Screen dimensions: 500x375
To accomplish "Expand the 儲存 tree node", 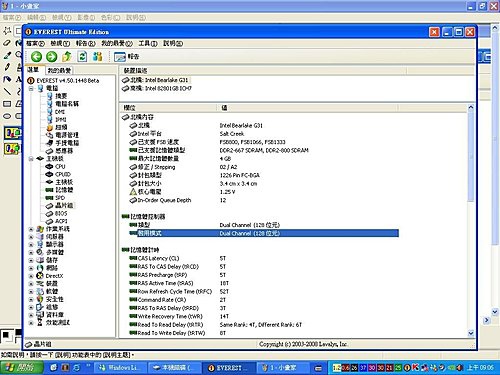I will (31, 260).
